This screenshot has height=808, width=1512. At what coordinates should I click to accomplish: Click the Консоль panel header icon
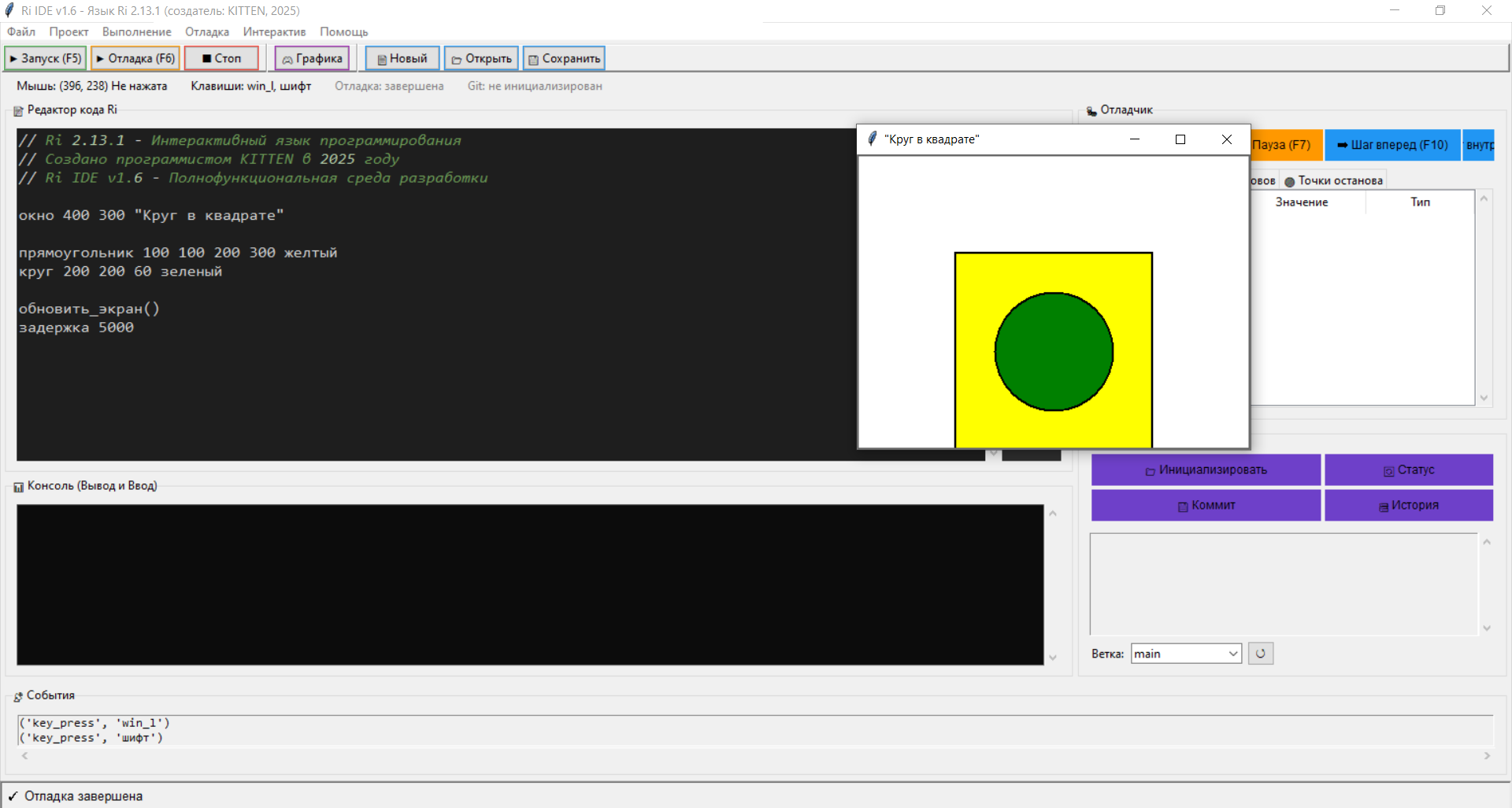pyautogui.click(x=18, y=487)
